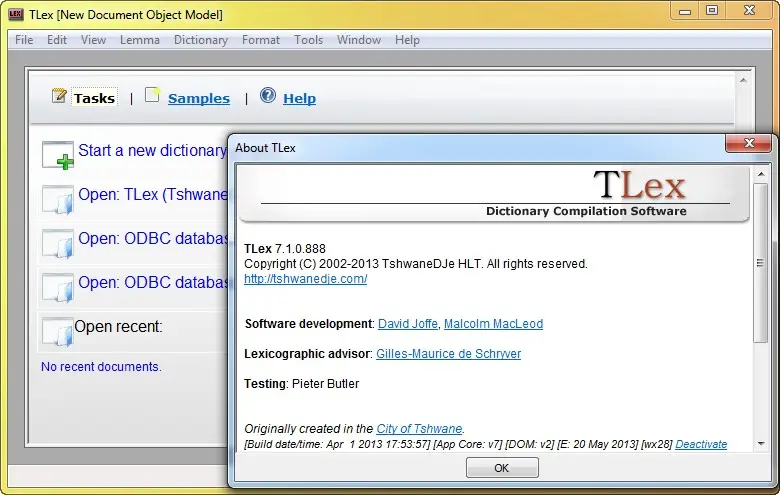This screenshot has height=495, width=780.
Task: Open the David Joffe link
Action: 408,324
